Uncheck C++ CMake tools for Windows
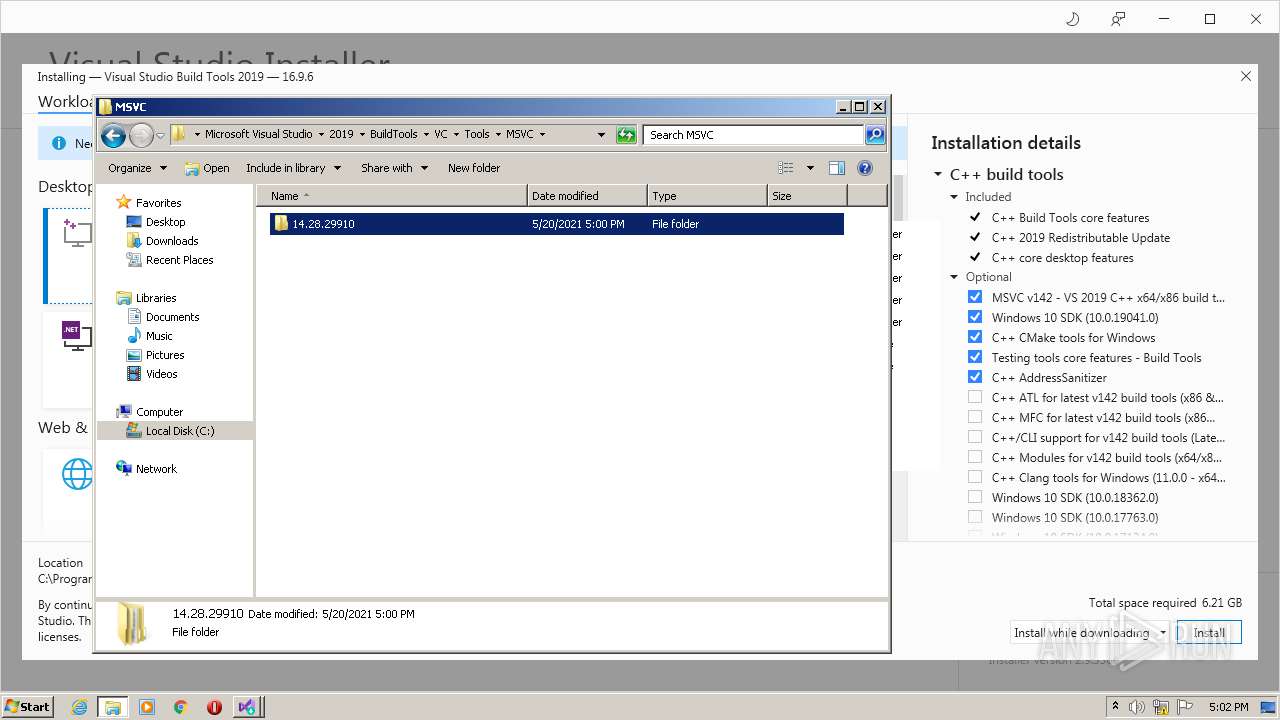This screenshot has width=1280, height=720. (x=975, y=337)
